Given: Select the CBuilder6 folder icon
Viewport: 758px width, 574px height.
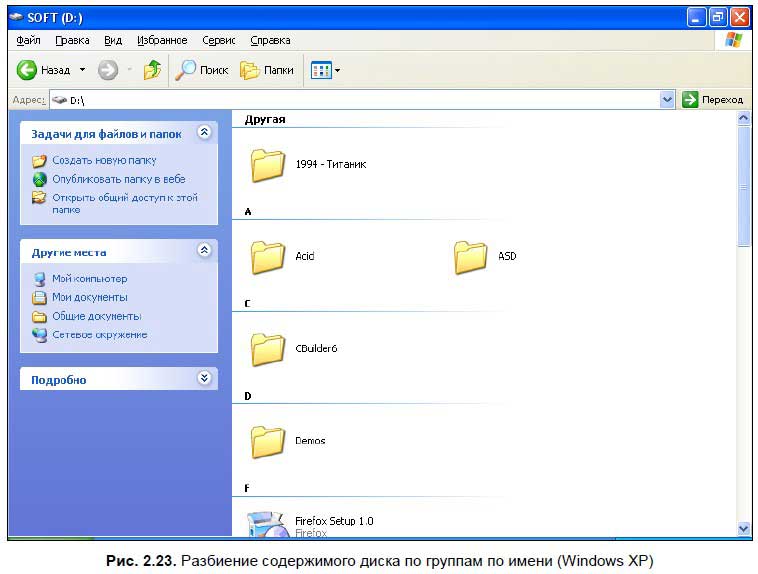Looking at the screenshot, I should tap(268, 349).
